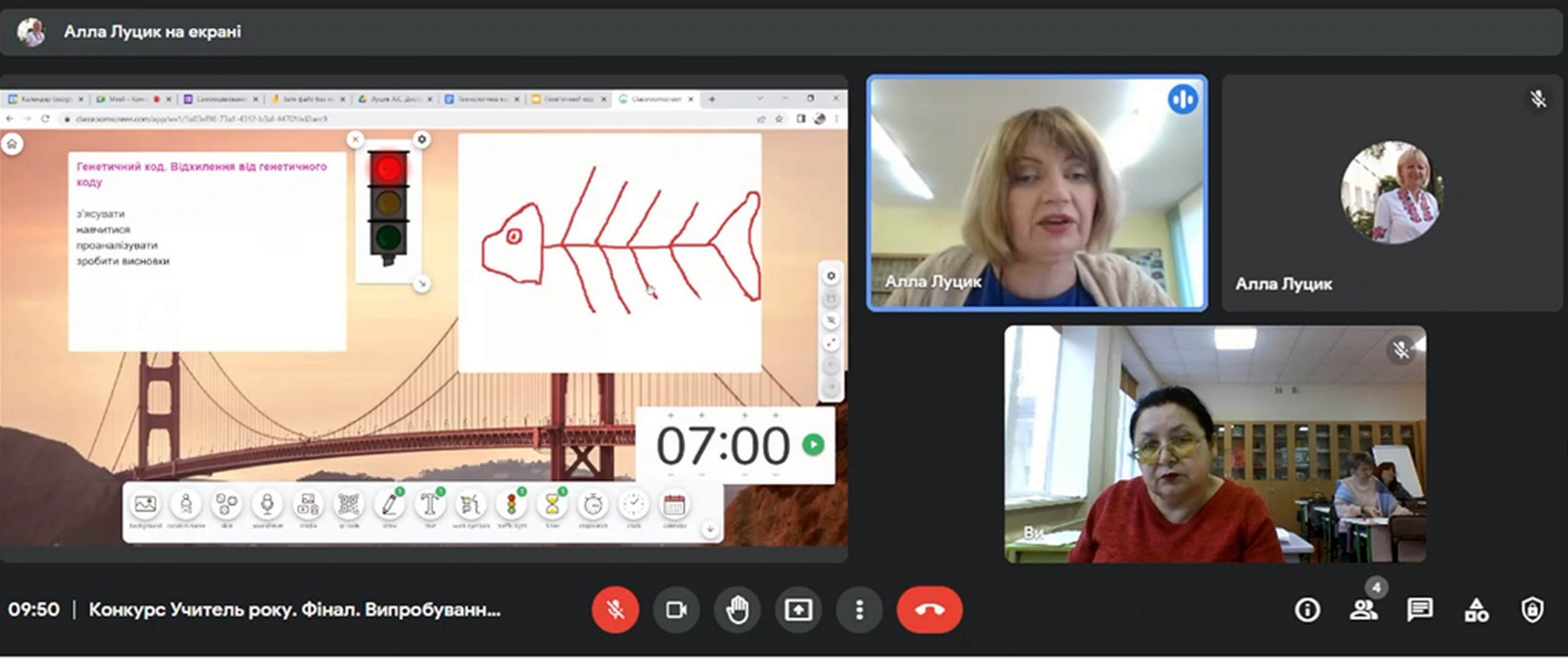Turn on the green traffic light
This screenshot has height=659, width=1568.
pyautogui.click(x=388, y=237)
